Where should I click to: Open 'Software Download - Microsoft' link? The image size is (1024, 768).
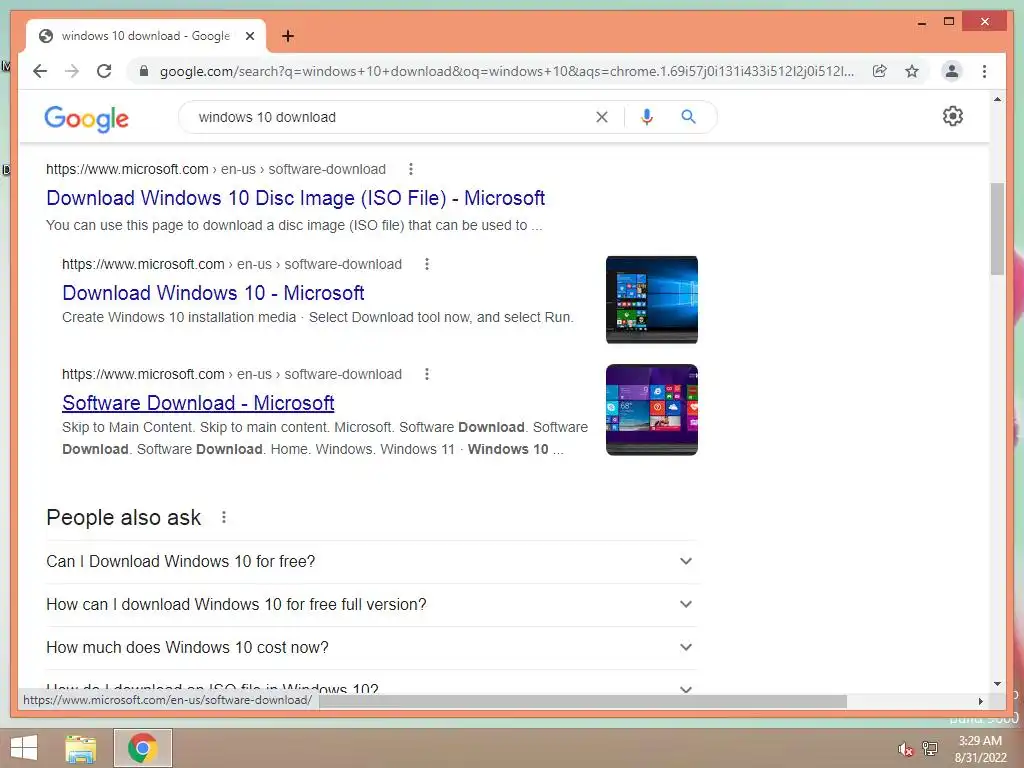point(198,403)
